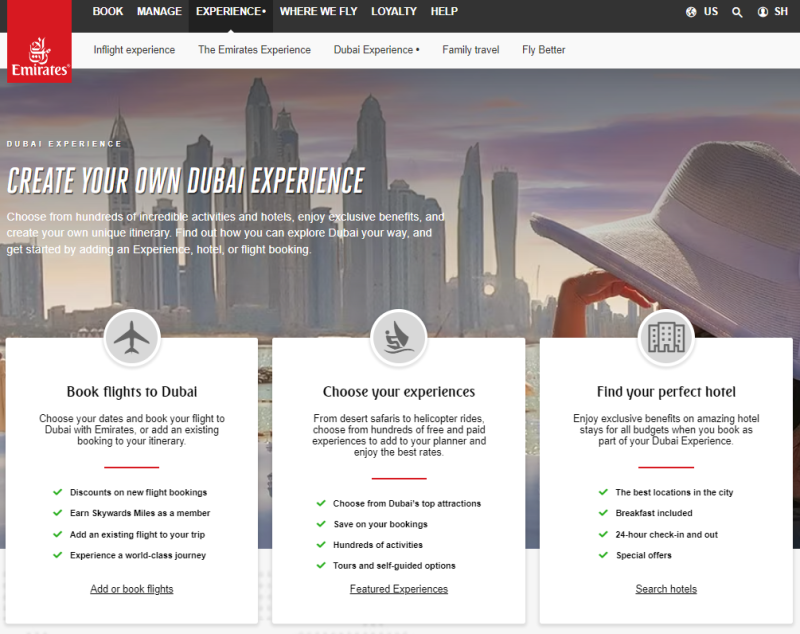Image resolution: width=800 pixels, height=634 pixels.
Task: Open the HELP menu
Action: pyautogui.click(x=444, y=11)
